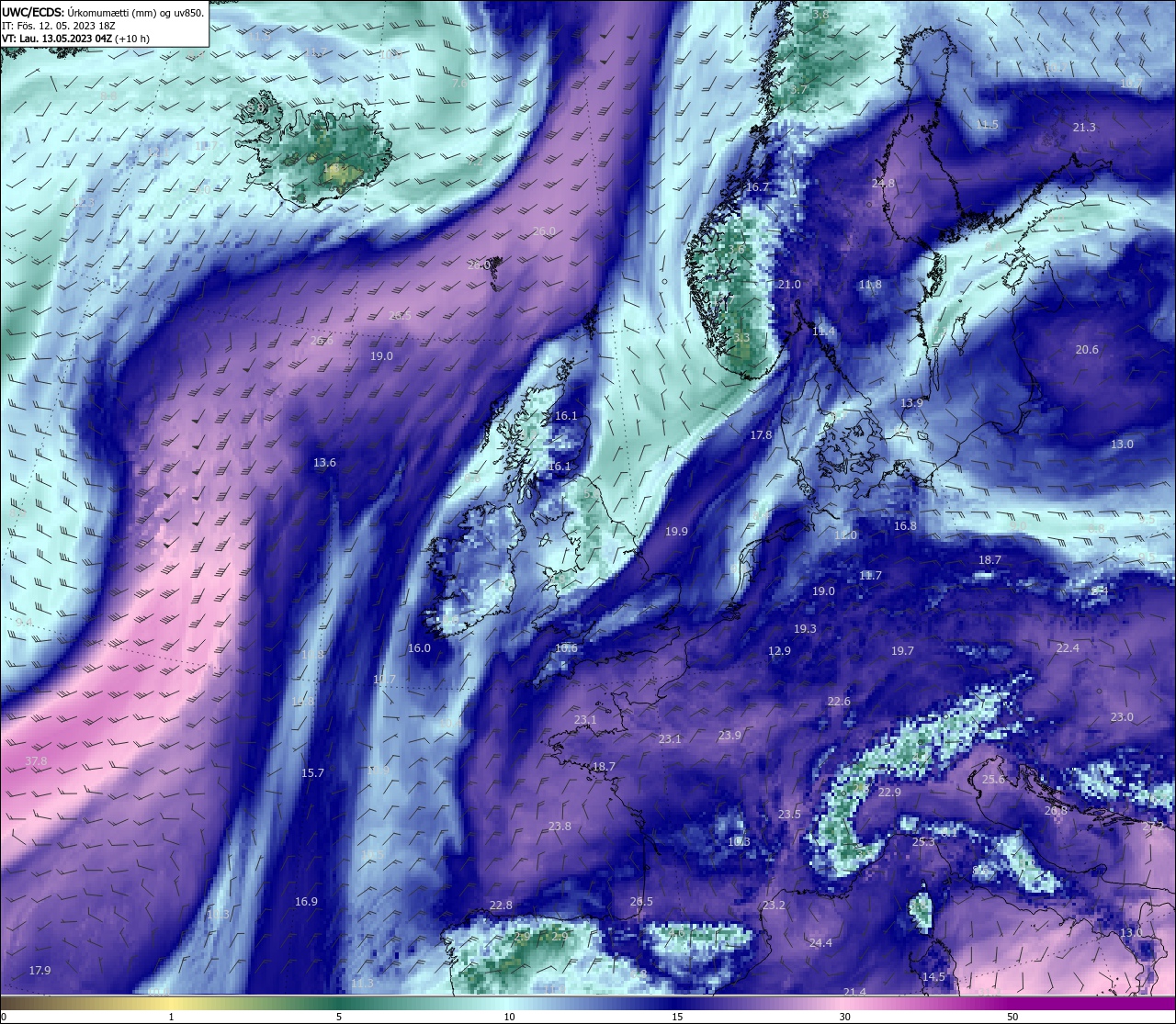This screenshot has height=1024, width=1176.
Task: Click the 13.6 value label
Action: tap(324, 463)
